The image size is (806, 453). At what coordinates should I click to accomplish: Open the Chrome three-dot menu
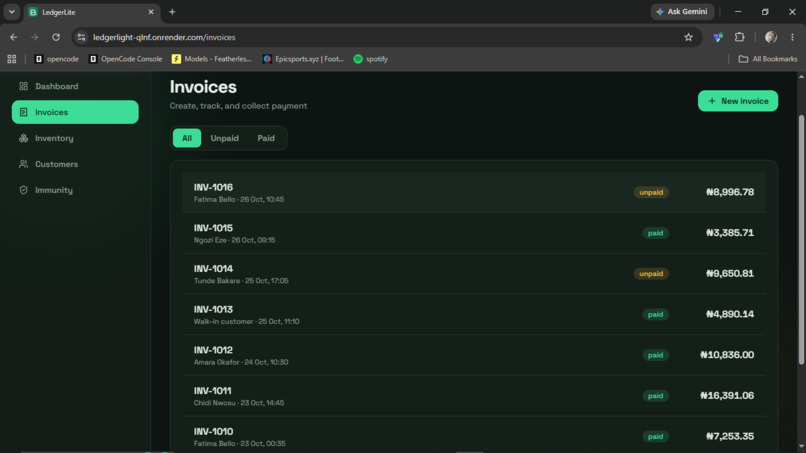point(792,37)
